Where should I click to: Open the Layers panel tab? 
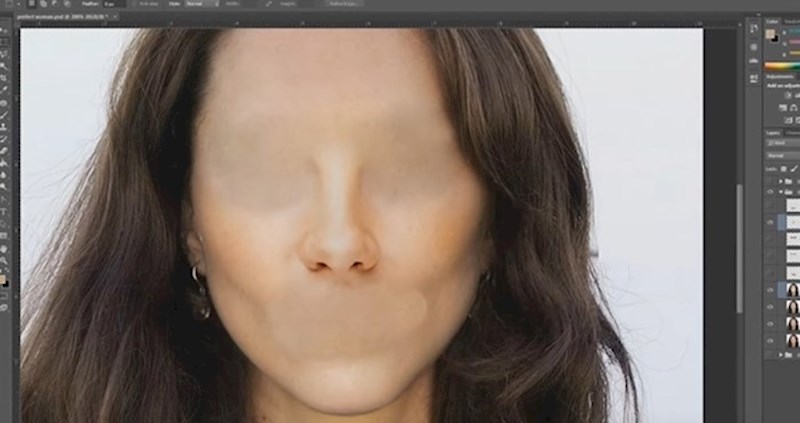tap(773, 131)
